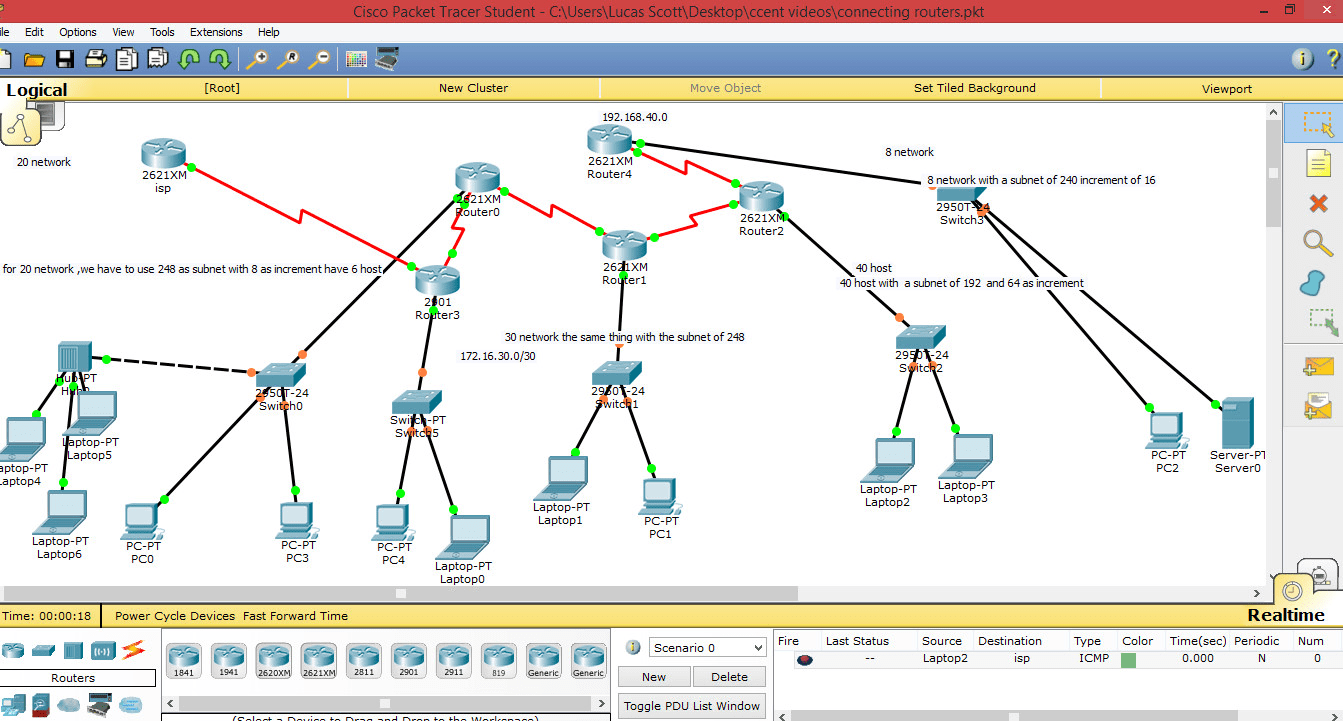Click New Cluster in workspace bar
The width and height of the screenshot is (1343, 721).
[473, 88]
